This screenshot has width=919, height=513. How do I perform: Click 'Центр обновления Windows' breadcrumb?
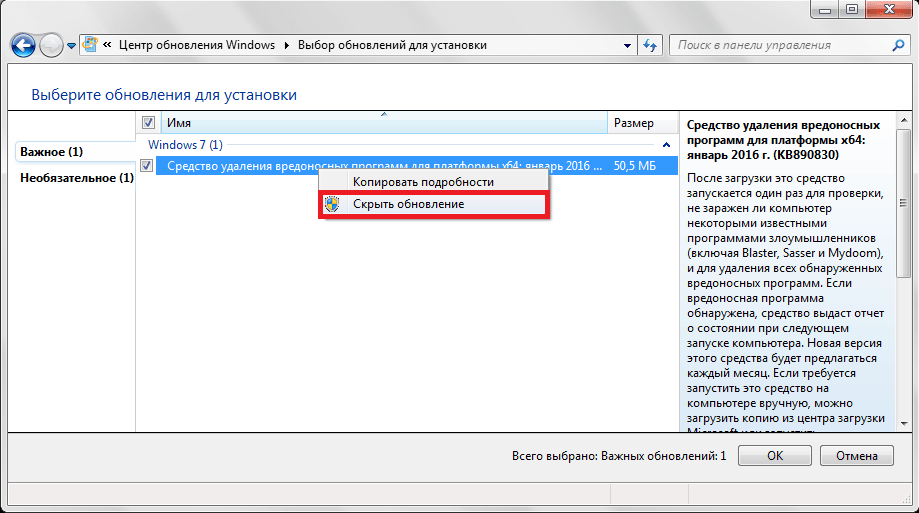[196, 45]
